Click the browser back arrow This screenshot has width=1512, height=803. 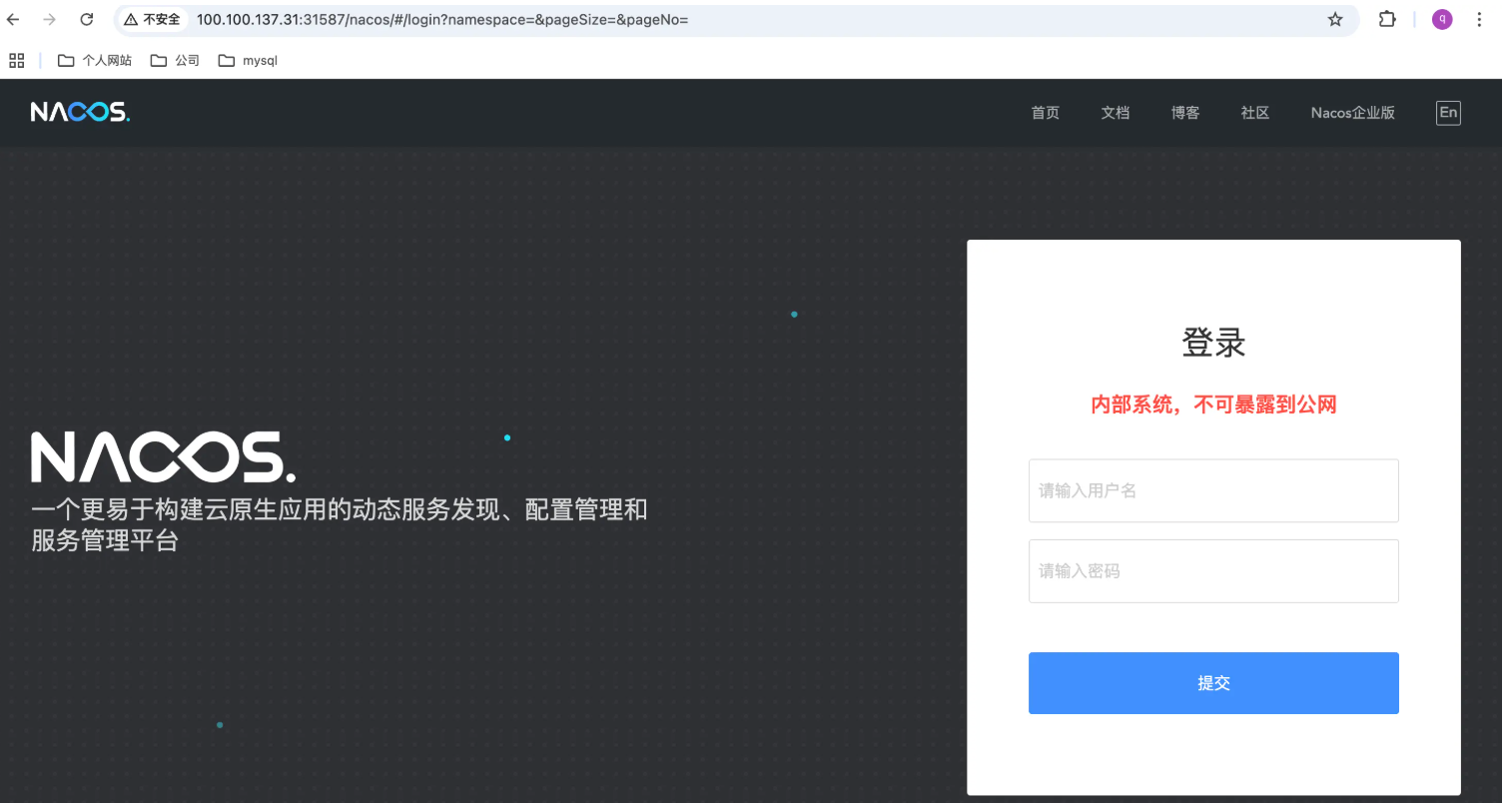point(14,19)
